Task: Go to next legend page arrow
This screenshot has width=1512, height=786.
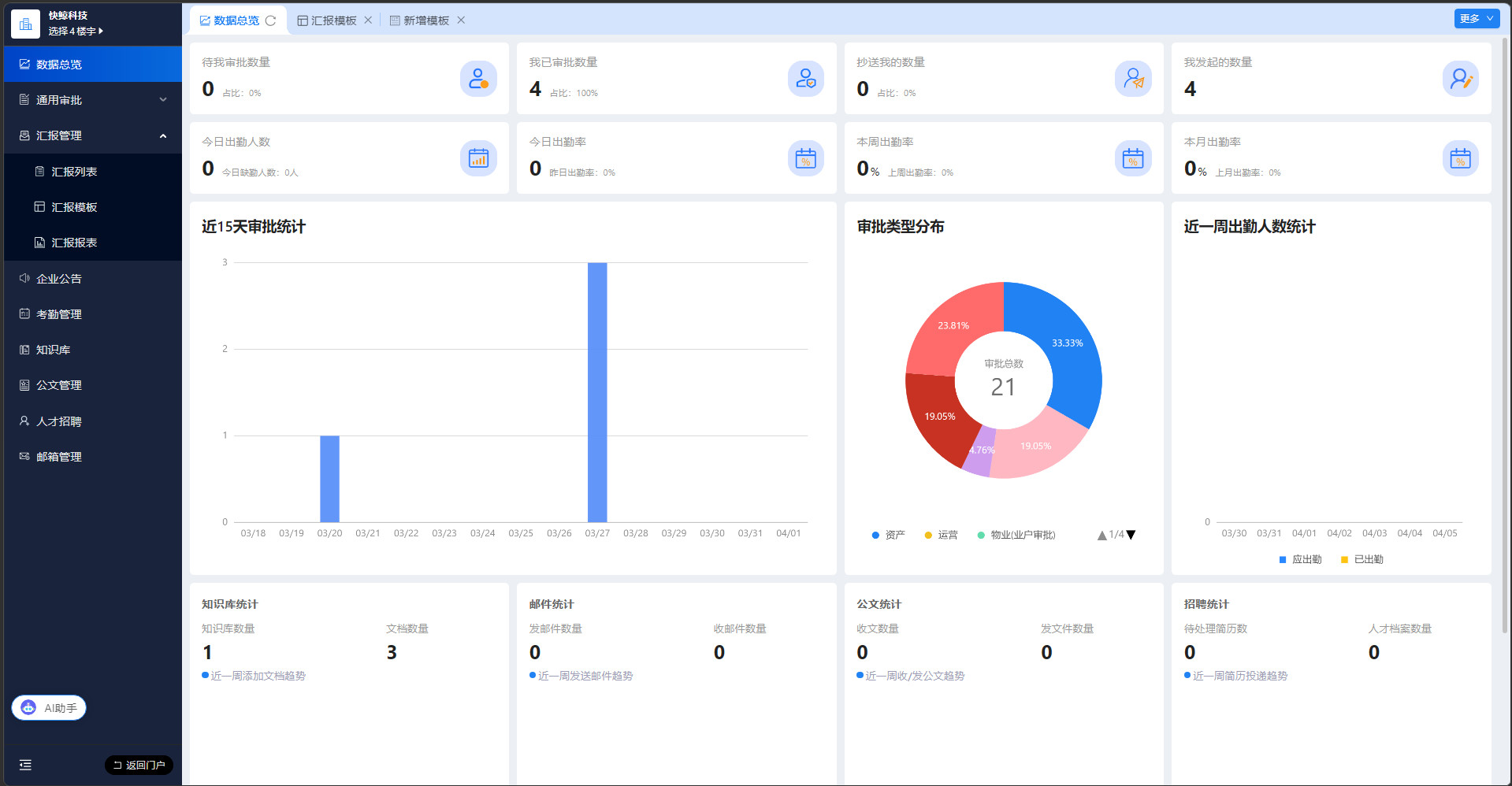Action: click(1131, 535)
